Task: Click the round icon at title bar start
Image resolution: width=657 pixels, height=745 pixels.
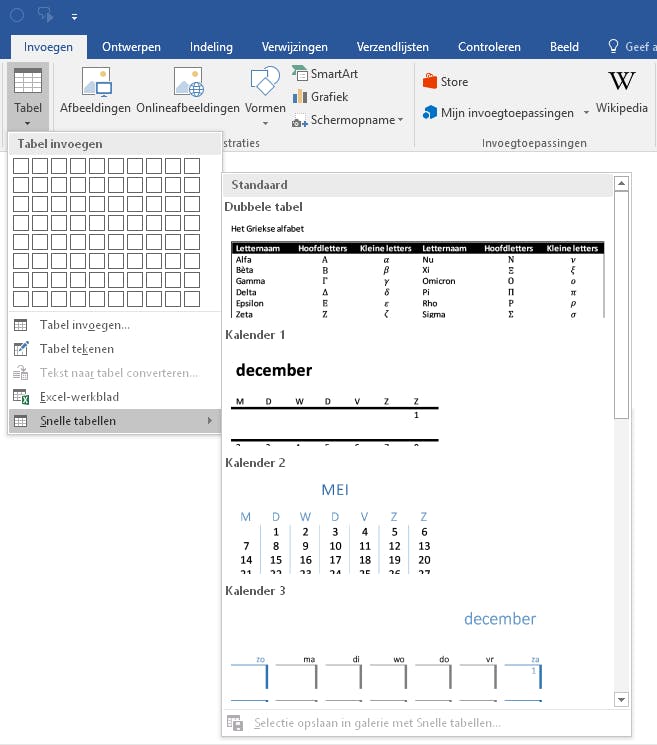Action: tap(17, 16)
